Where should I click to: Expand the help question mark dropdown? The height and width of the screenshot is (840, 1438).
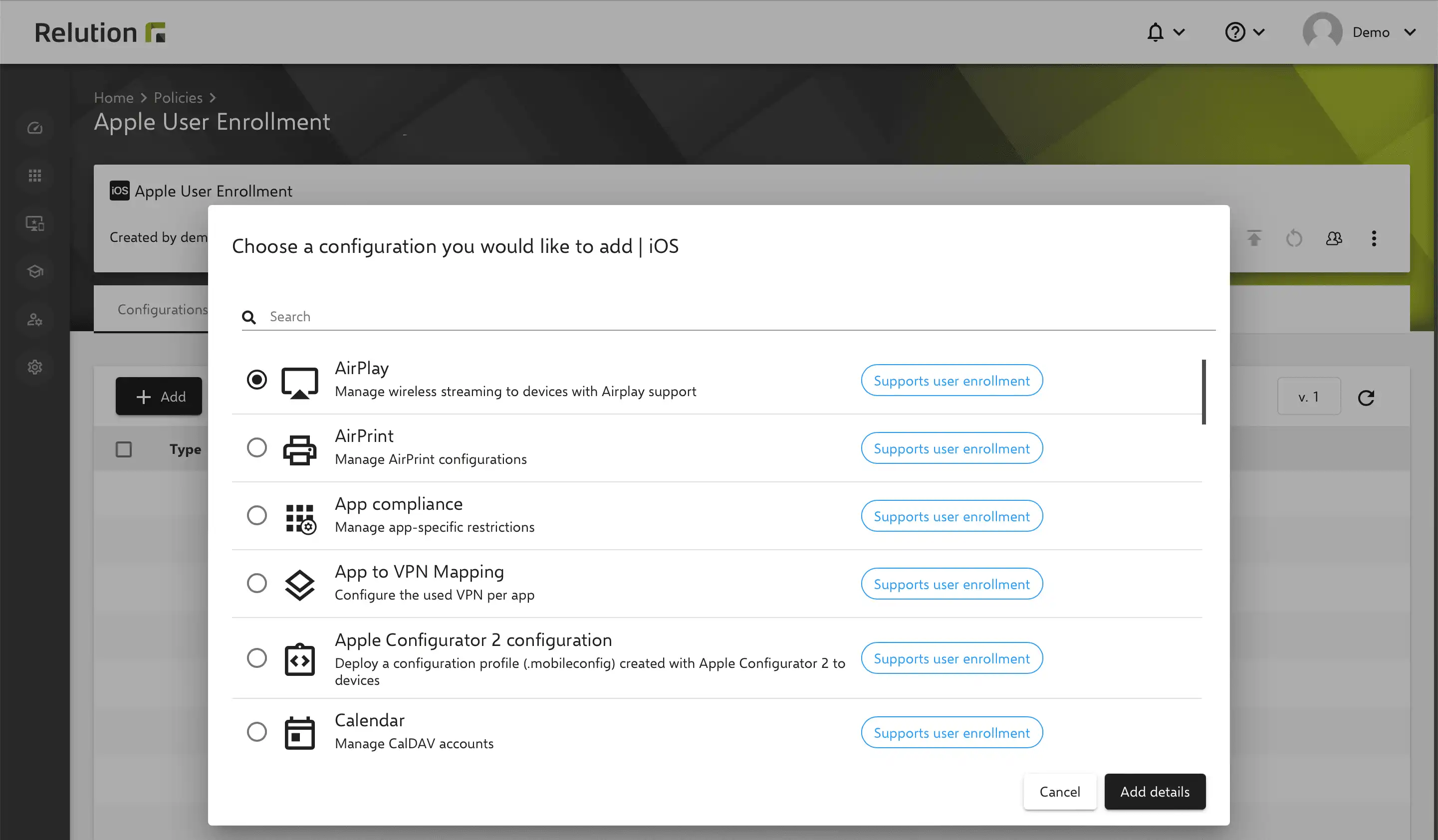[x=1245, y=32]
